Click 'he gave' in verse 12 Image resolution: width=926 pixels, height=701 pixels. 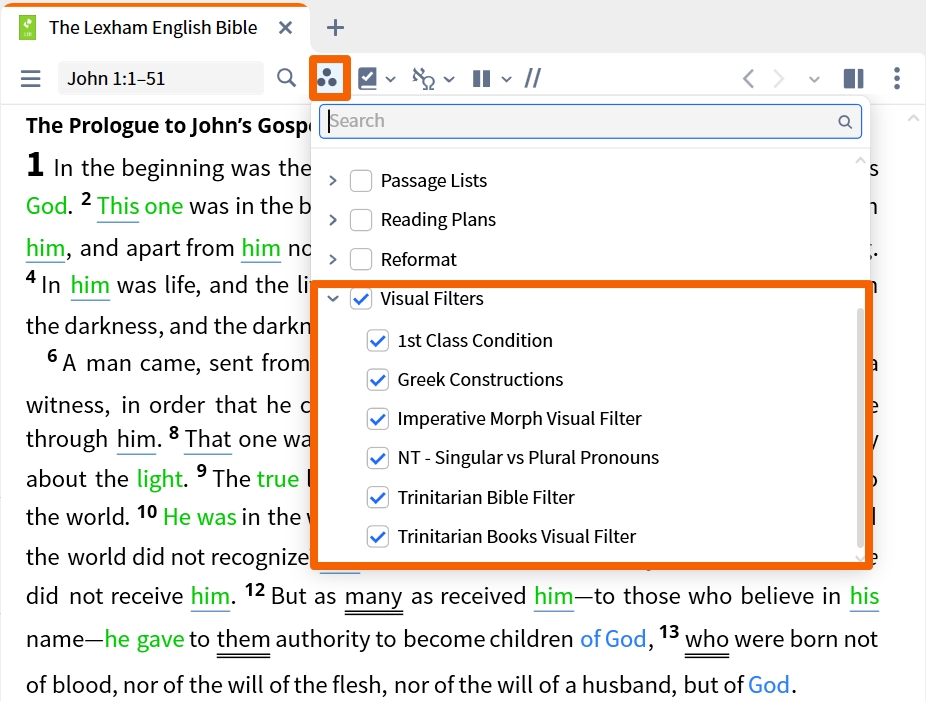(145, 640)
